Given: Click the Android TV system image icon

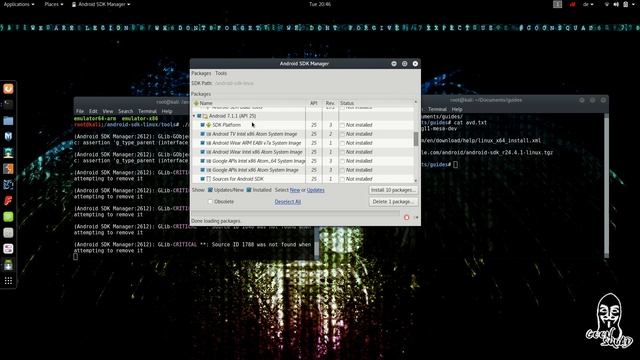Looking at the screenshot, I should pyautogui.click(x=209, y=134).
